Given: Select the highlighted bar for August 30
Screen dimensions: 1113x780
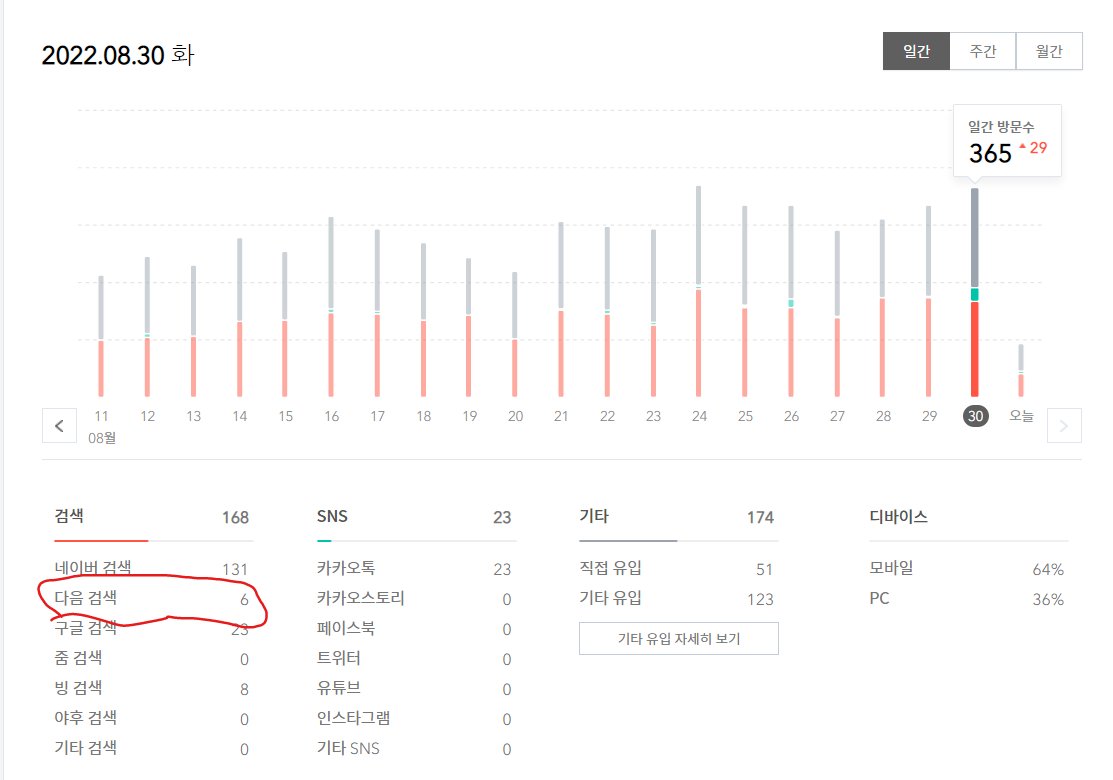Looking at the screenshot, I should pyautogui.click(x=976, y=300).
